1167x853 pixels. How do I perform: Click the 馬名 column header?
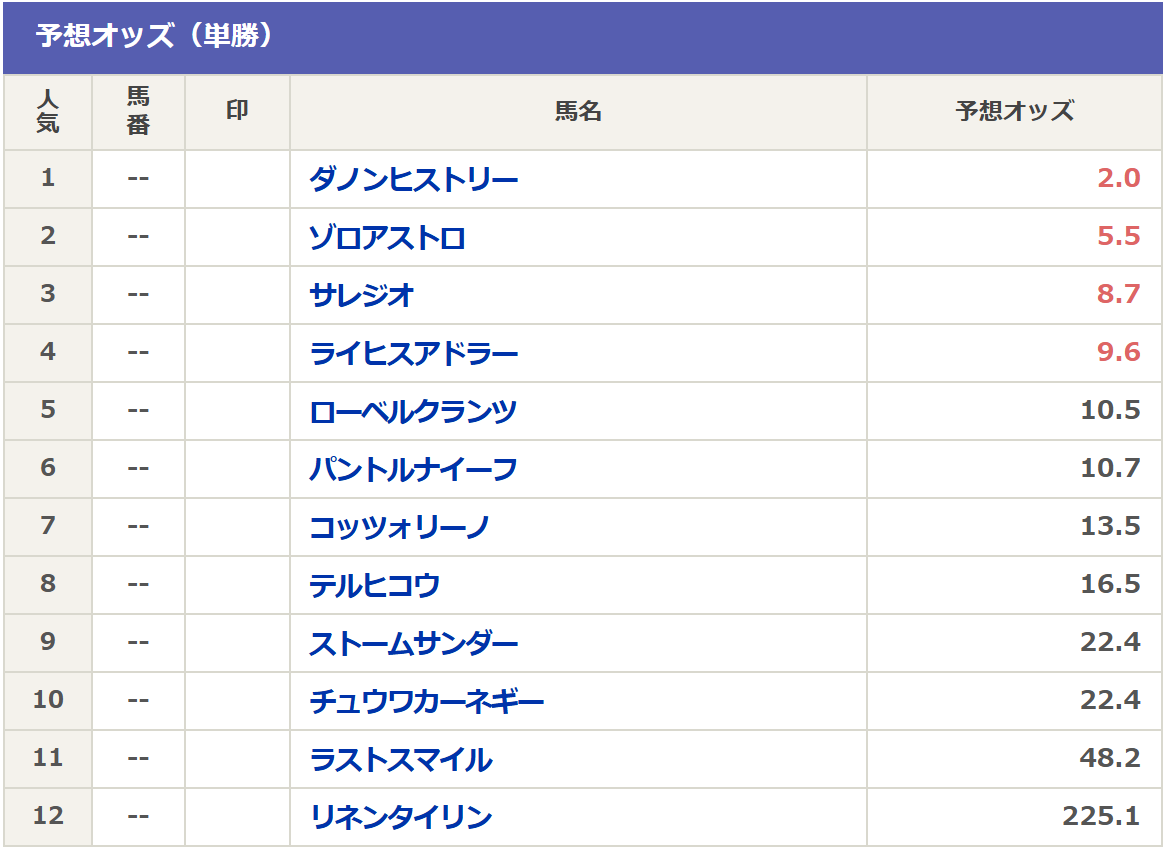[578, 112]
